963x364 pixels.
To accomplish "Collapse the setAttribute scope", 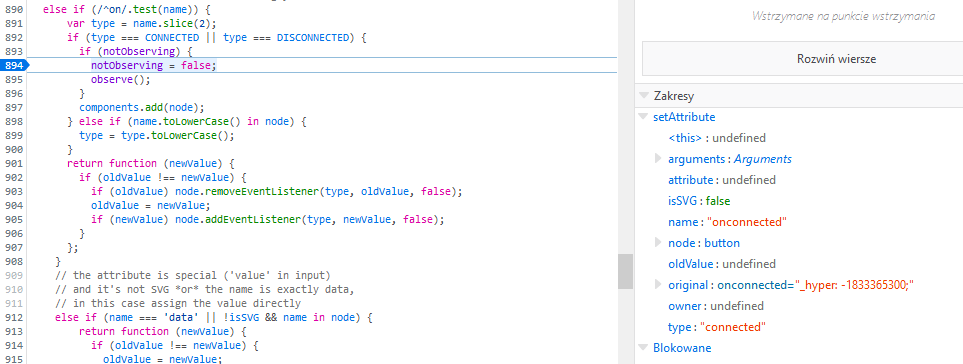I will (644, 117).
